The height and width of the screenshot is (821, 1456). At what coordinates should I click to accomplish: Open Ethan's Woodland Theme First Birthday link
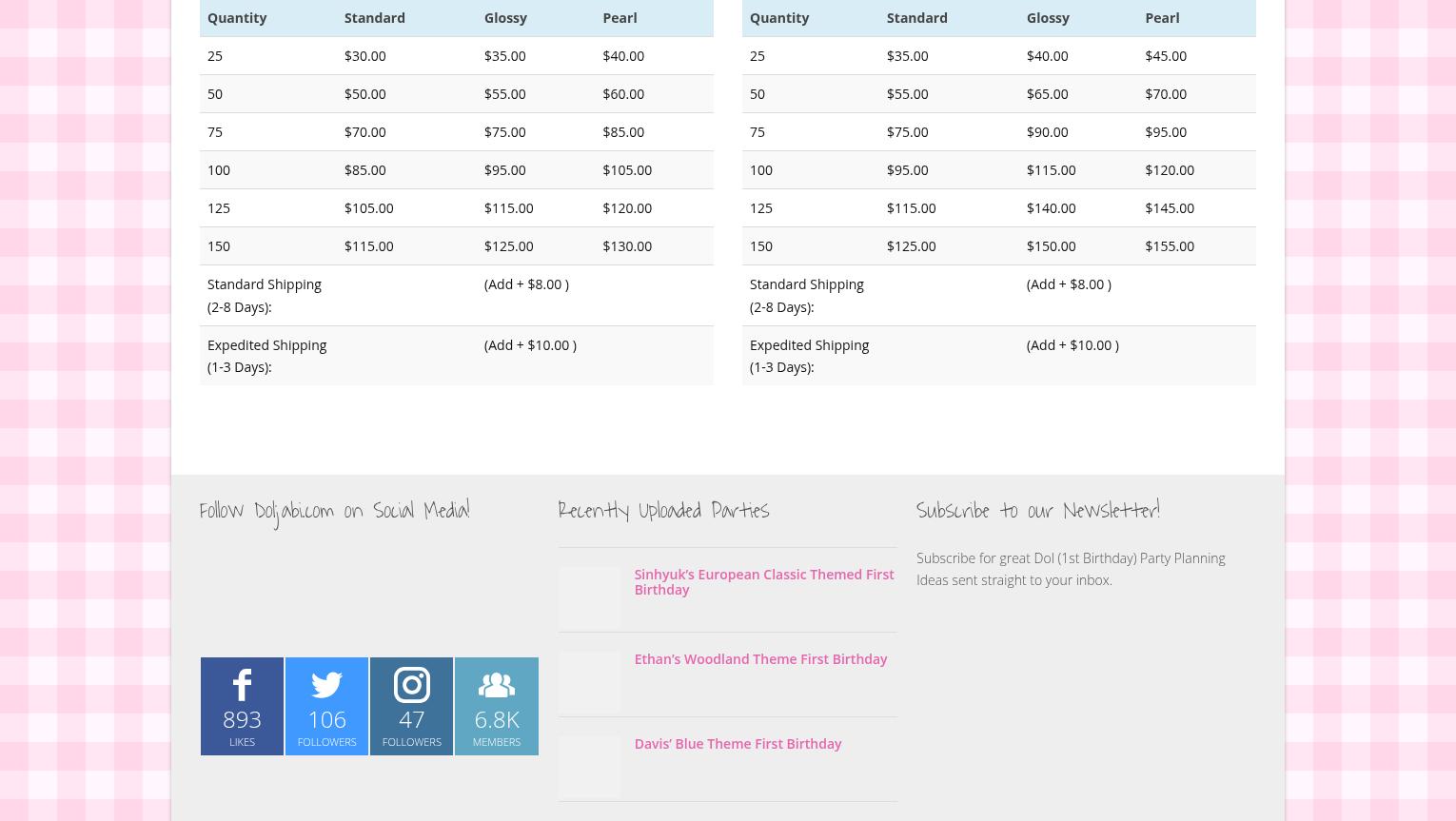pos(759,658)
